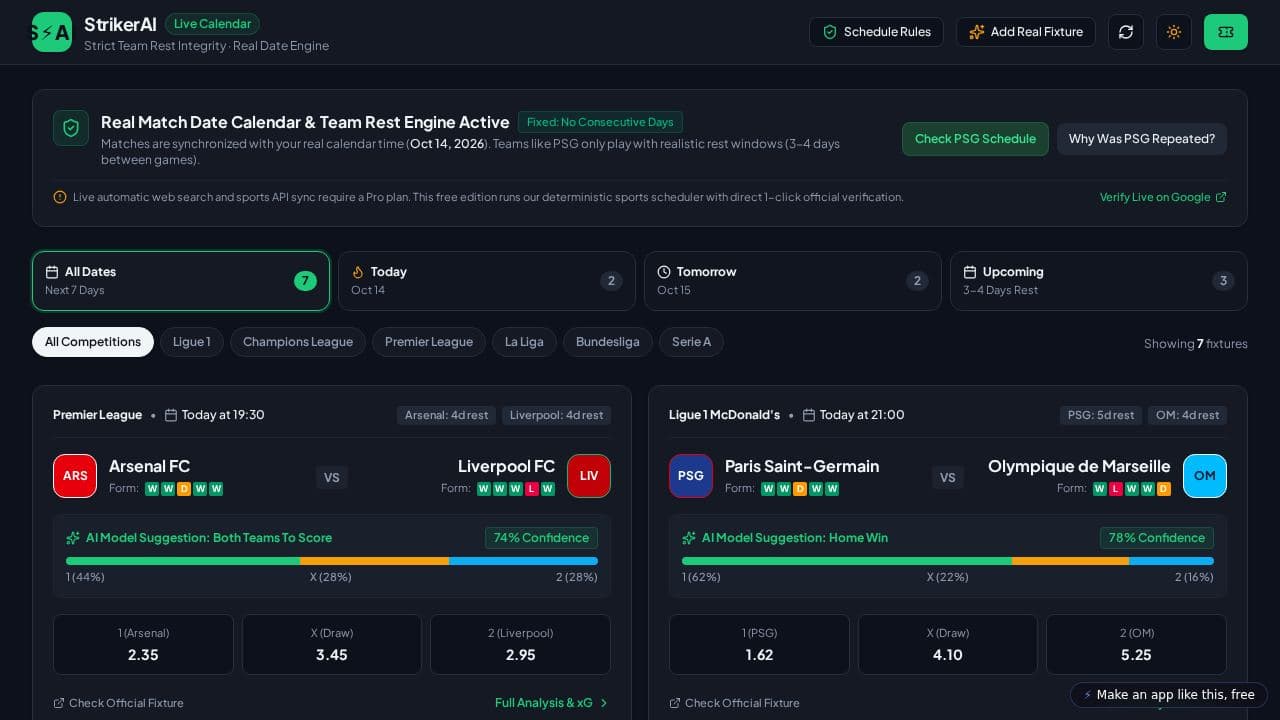
Task: Select odds 1 (Arsenal) 2.35
Action: [x=143, y=645]
